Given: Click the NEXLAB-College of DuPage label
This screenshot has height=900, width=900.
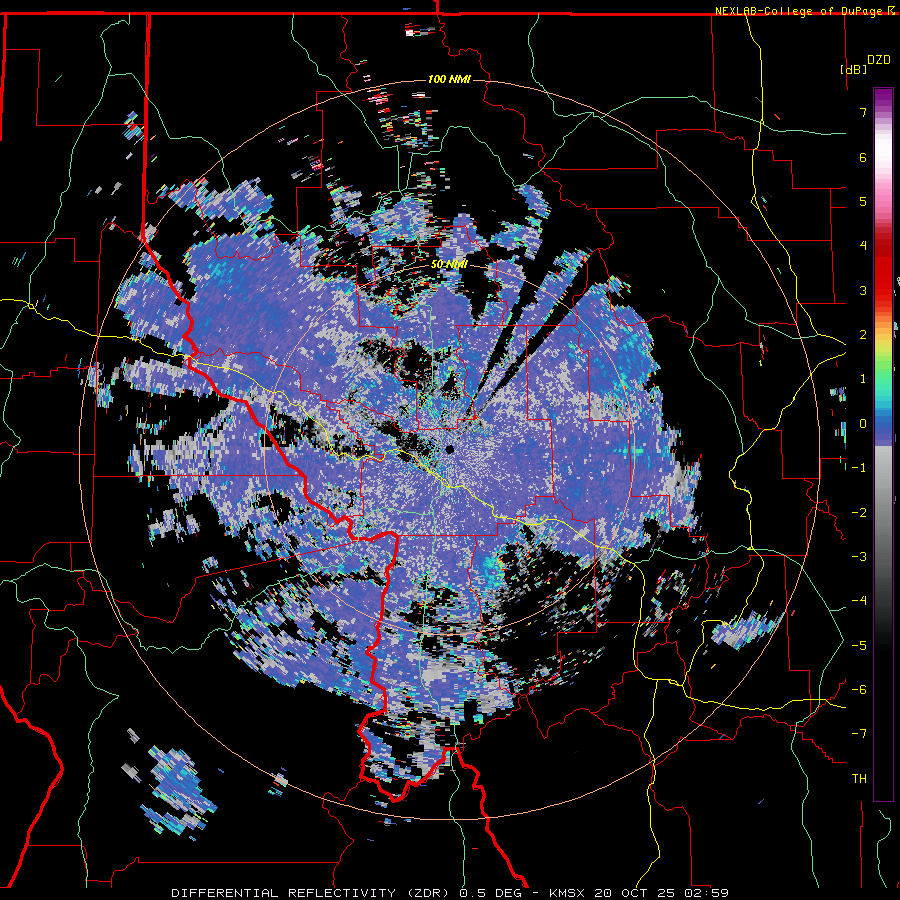Looking at the screenshot, I should tap(804, 11).
